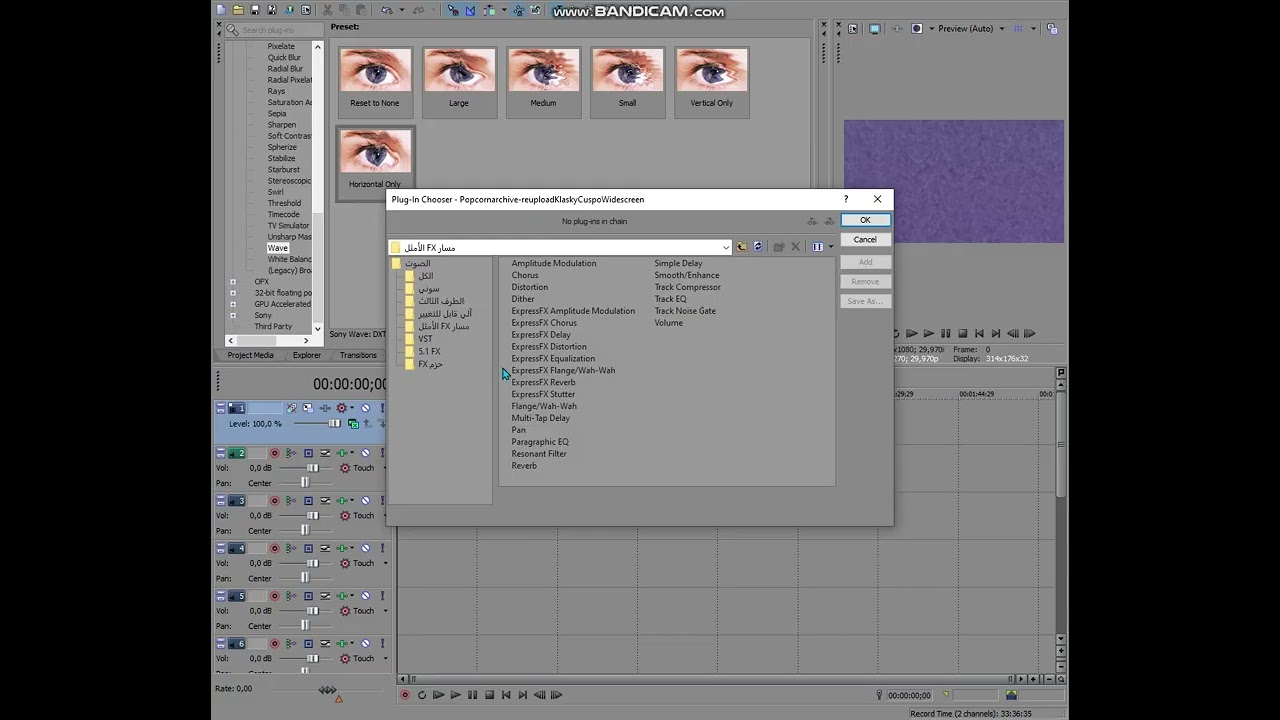Click the Undo arrow icon in toolbar
Viewport: 1280px width, 720px height.
tap(386, 10)
